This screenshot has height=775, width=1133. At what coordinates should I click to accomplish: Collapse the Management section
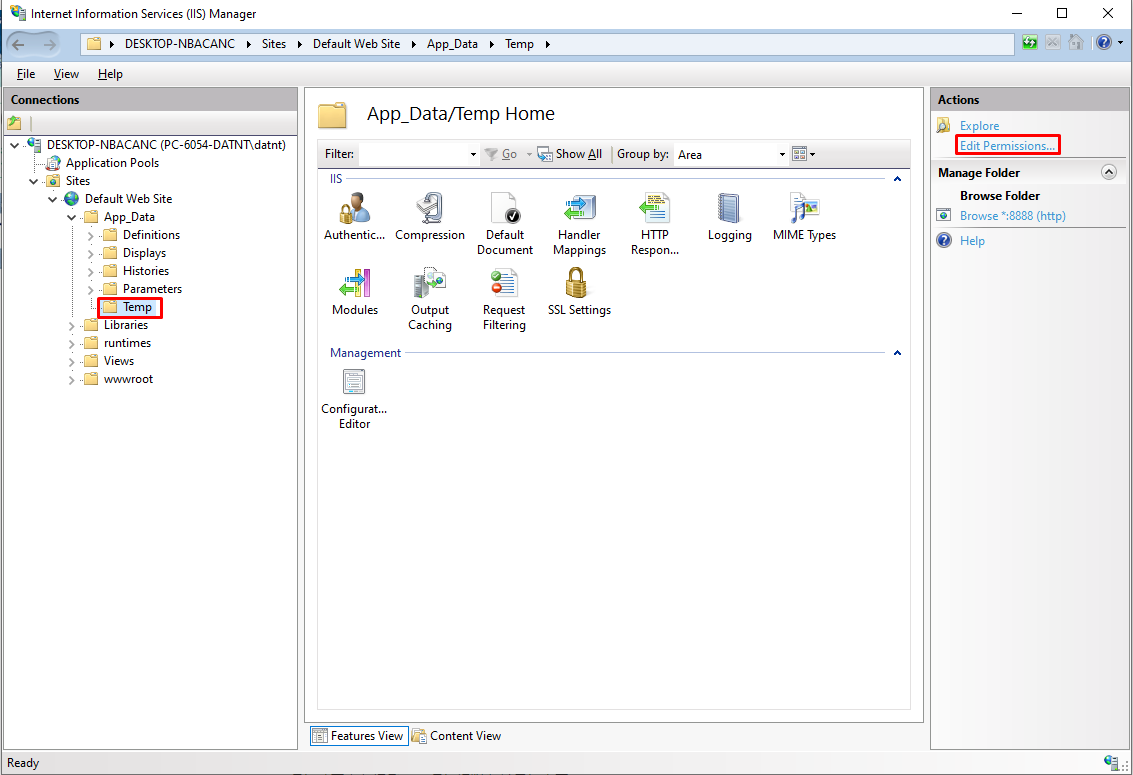(897, 352)
